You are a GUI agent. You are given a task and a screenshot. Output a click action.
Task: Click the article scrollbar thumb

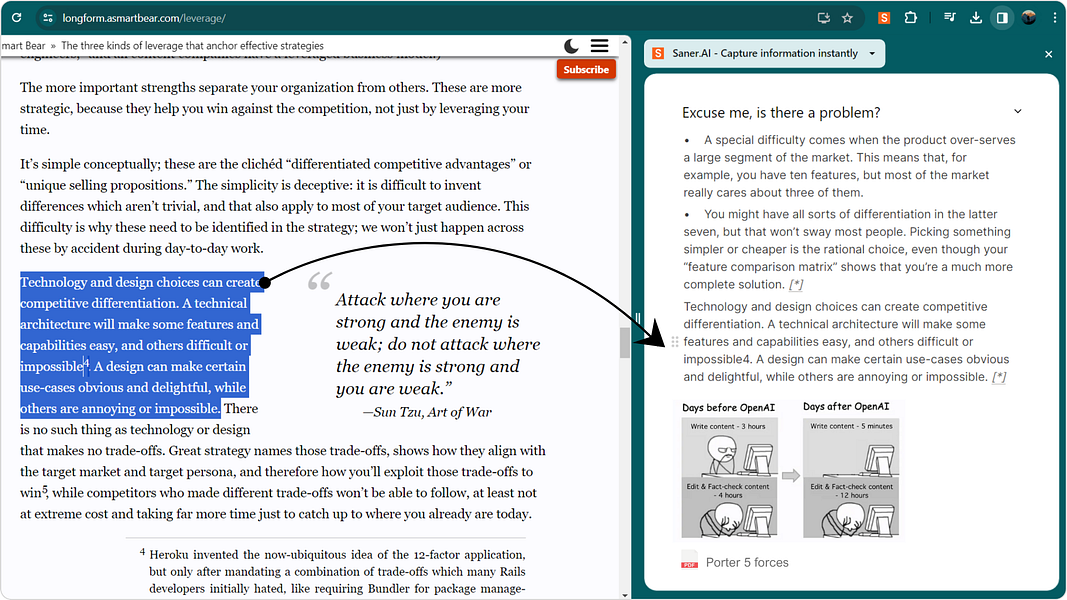tap(625, 343)
